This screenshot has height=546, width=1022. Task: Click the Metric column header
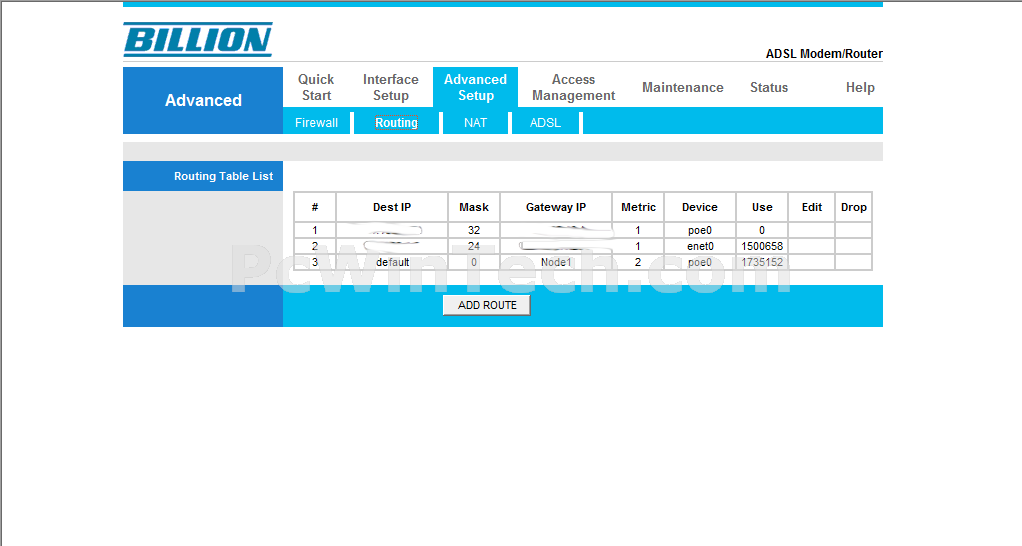[638, 207]
